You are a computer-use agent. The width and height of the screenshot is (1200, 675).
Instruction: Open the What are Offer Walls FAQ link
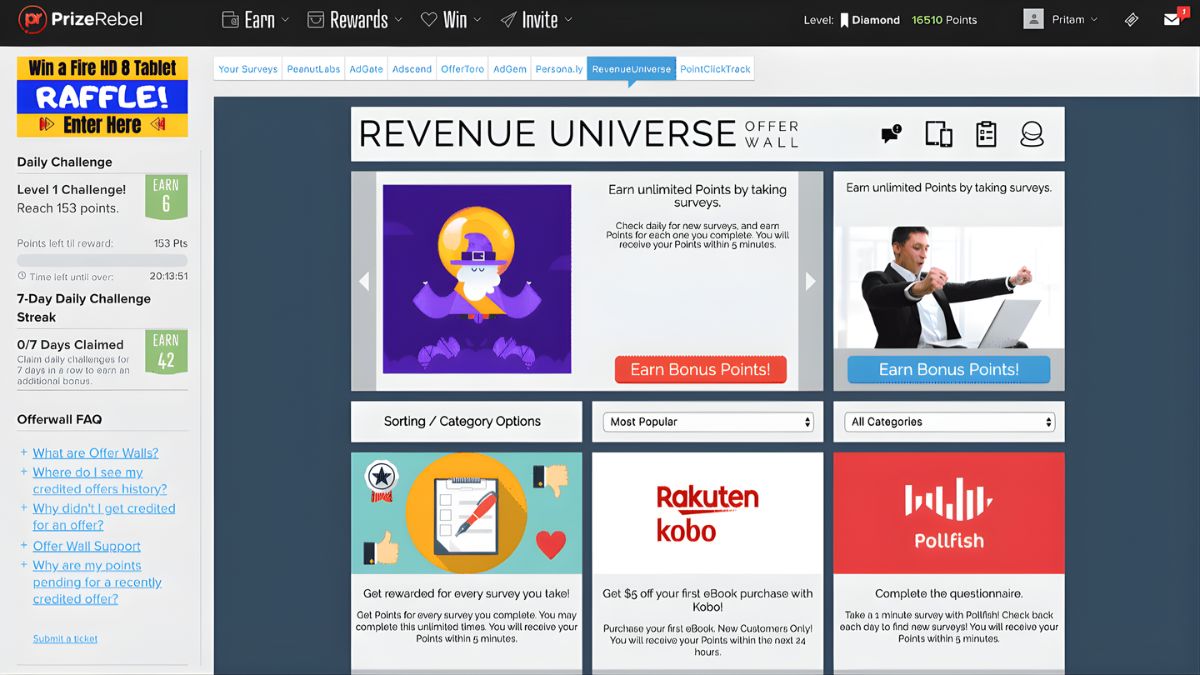(95, 452)
